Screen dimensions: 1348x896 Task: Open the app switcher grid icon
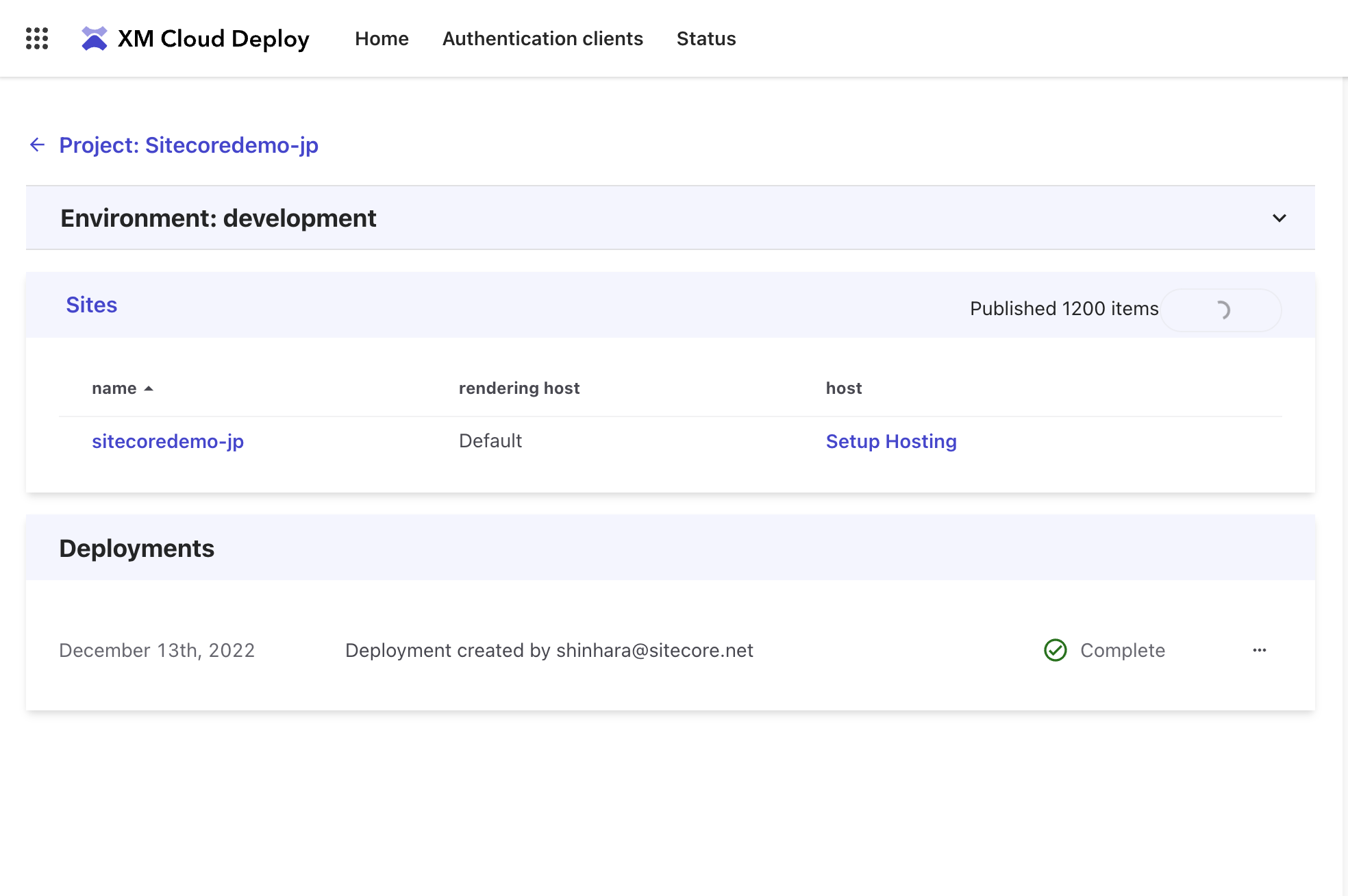click(x=37, y=38)
